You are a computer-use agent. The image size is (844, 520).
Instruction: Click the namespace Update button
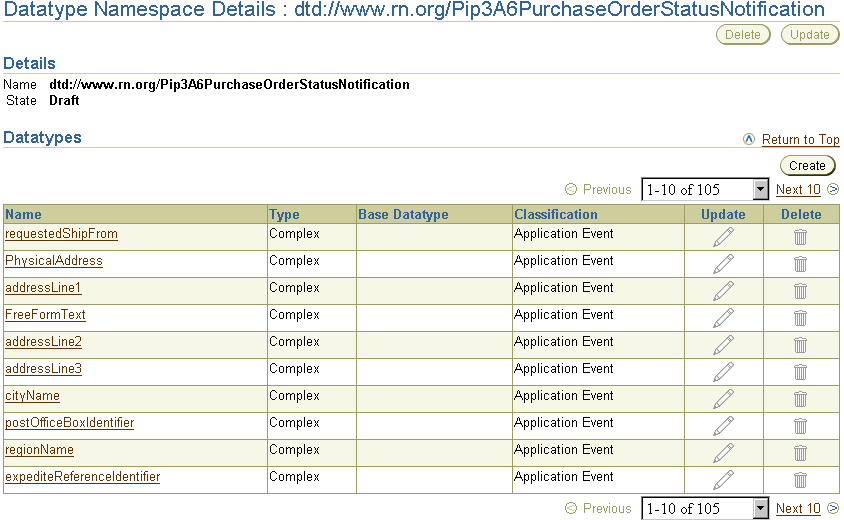(x=810, y=35)
